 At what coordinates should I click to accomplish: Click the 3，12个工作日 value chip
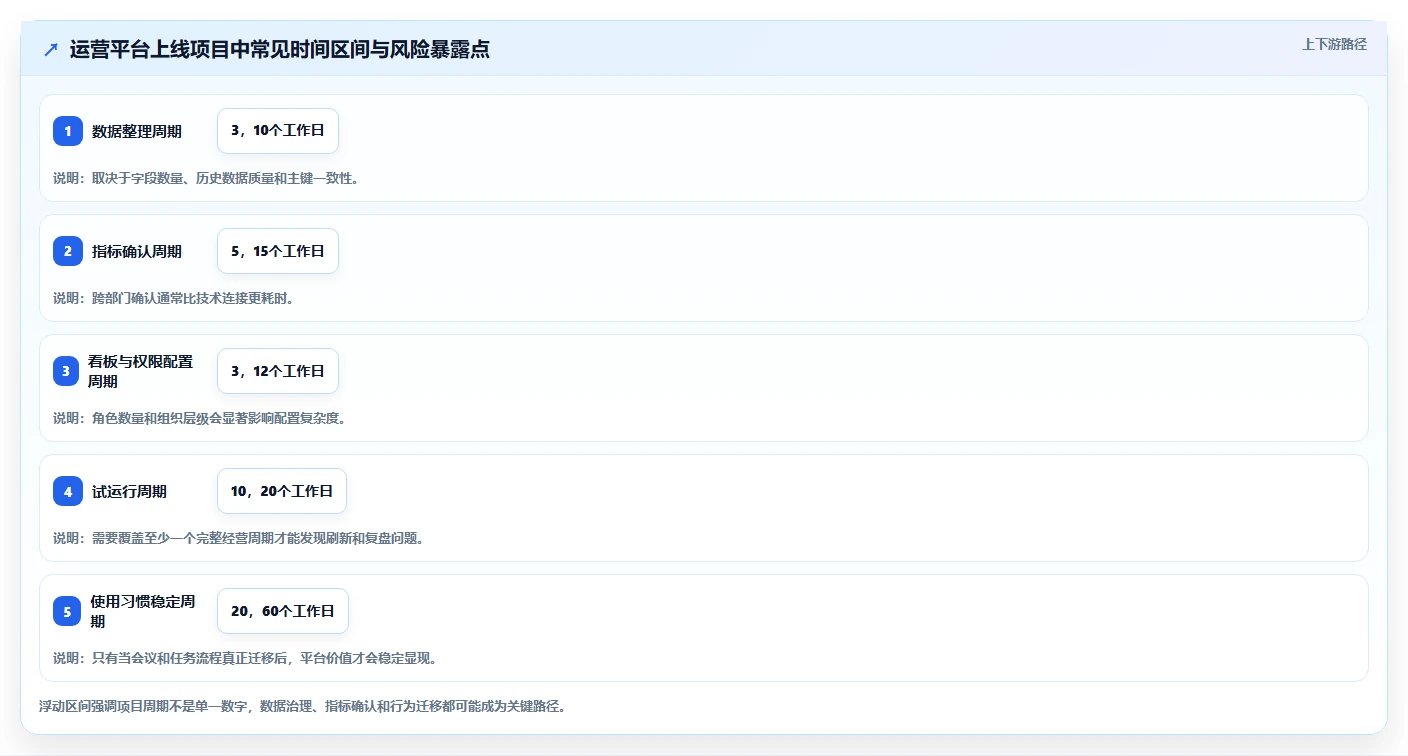coord(278,371)
